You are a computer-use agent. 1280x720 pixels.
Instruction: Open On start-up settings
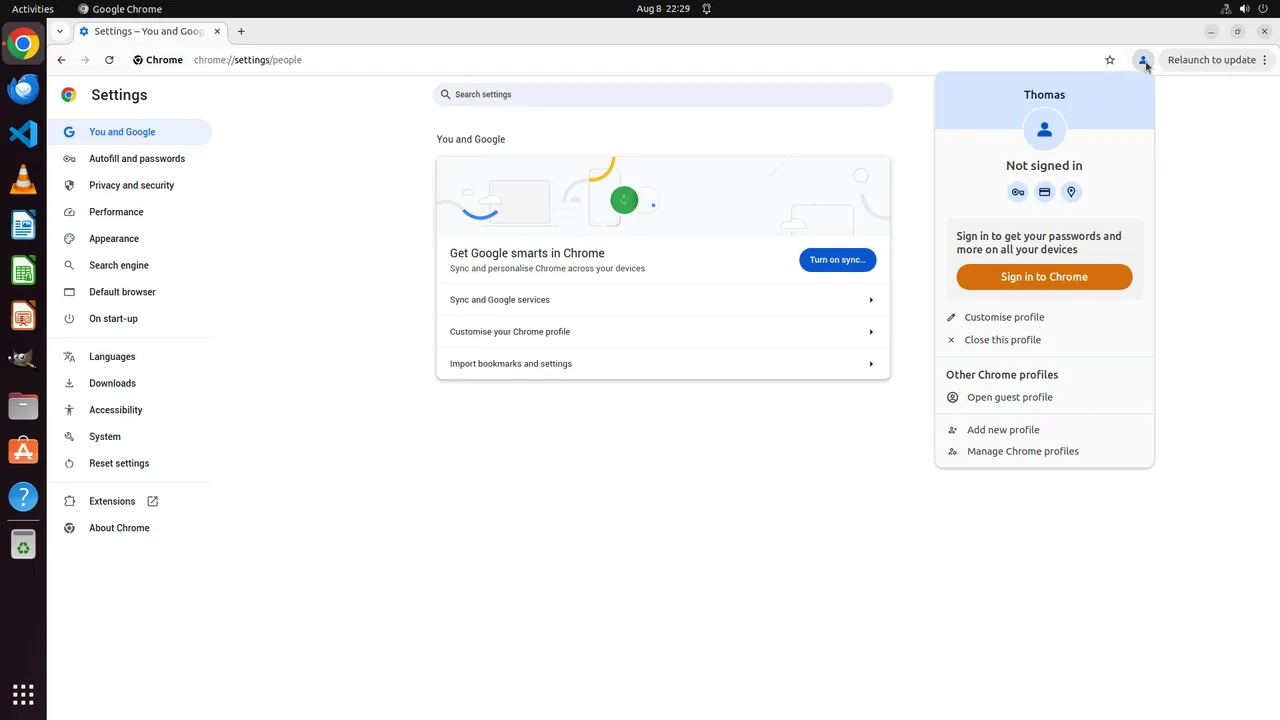click(x=130, y=319)
